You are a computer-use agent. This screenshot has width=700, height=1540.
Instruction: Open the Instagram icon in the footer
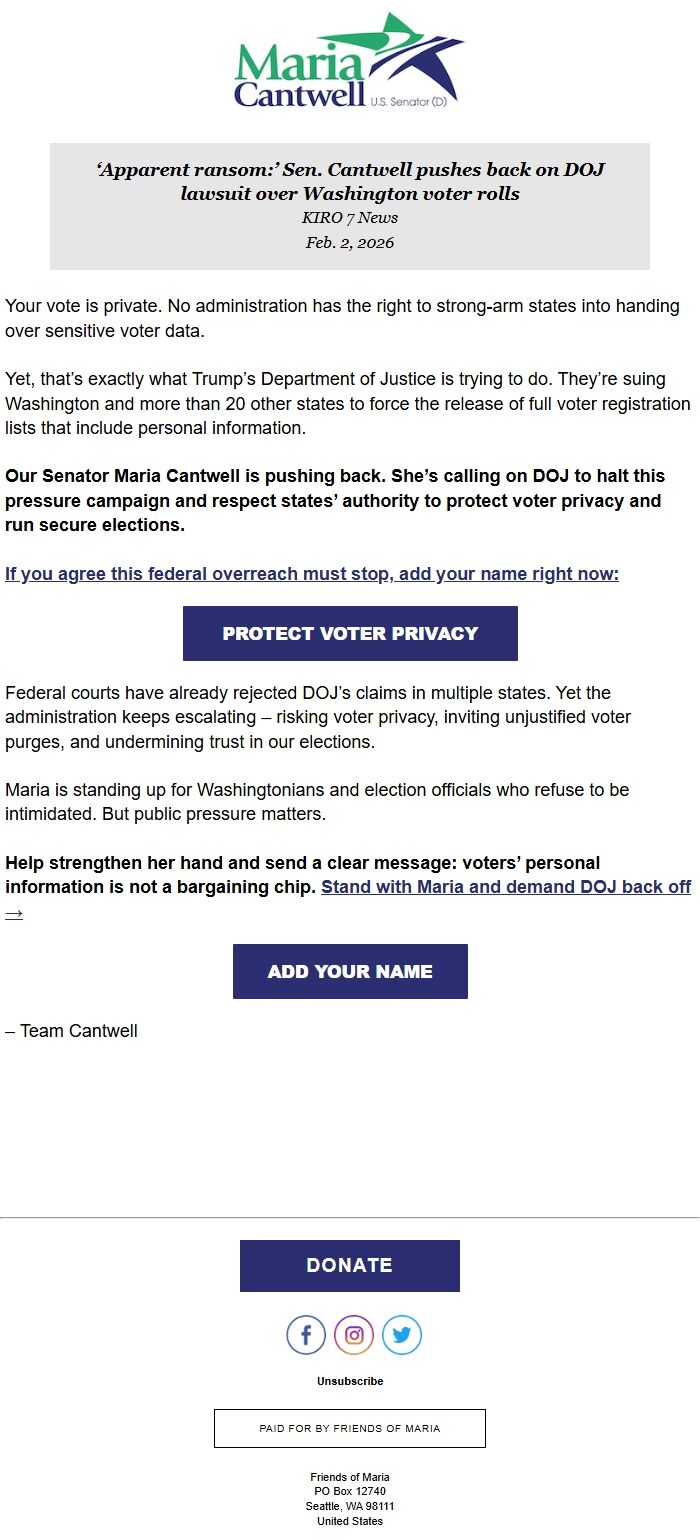pyautogui.click(x=350, y=1334)
